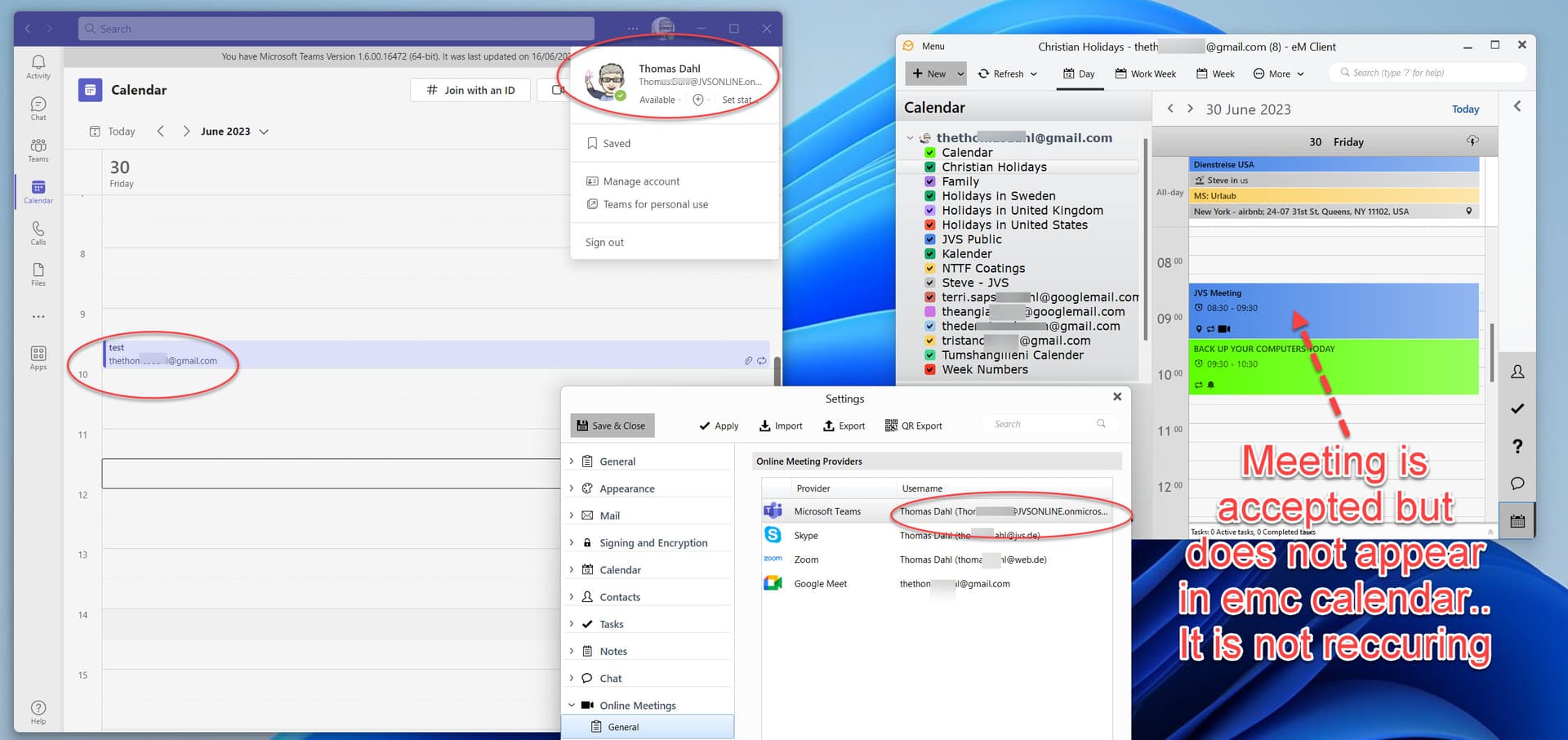This screenshot has width=1568, height=740.
Task: Open Files in Teams sidebar
Action: 38,274
